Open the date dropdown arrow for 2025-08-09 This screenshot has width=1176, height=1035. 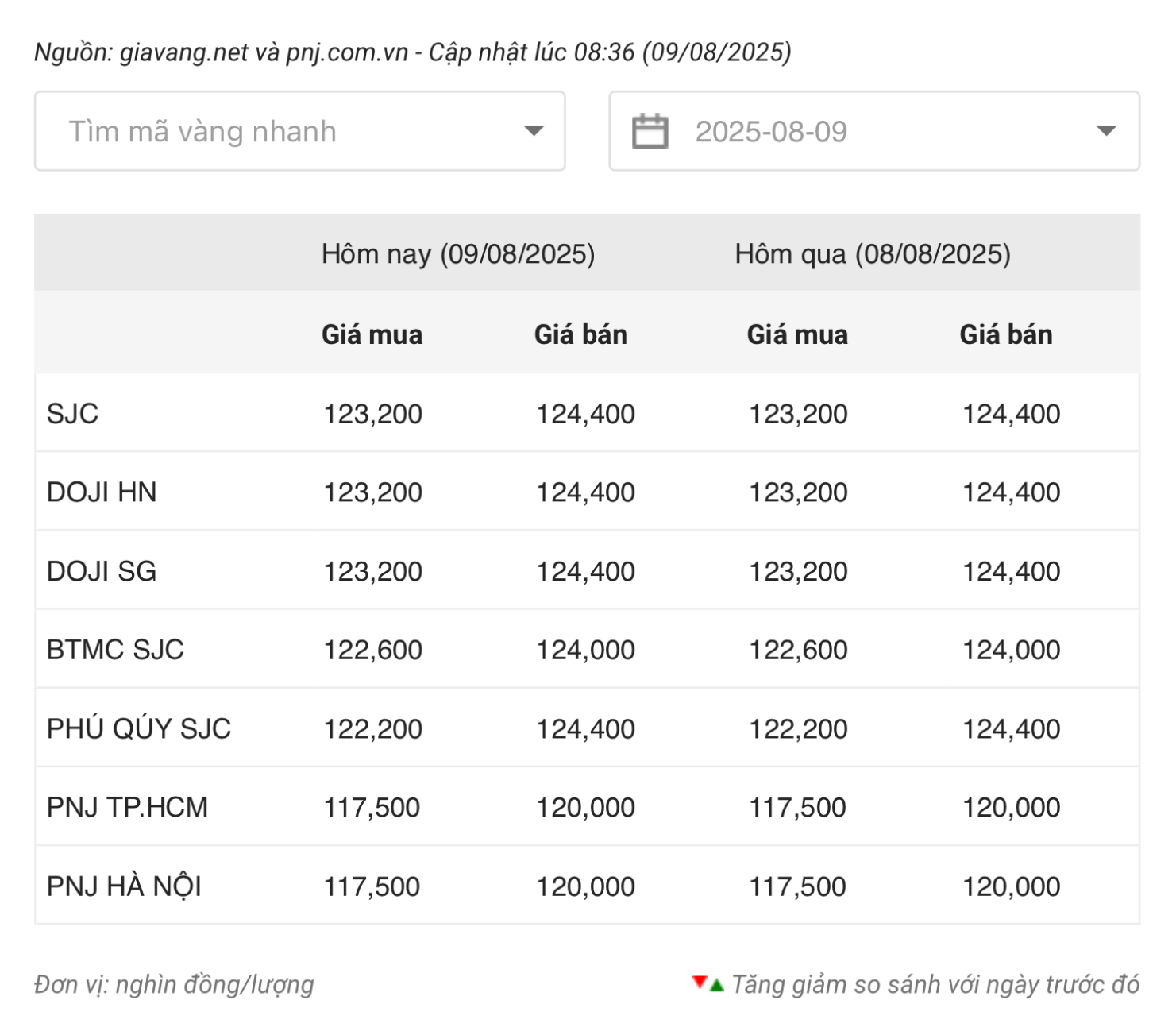click(1105, 131)
